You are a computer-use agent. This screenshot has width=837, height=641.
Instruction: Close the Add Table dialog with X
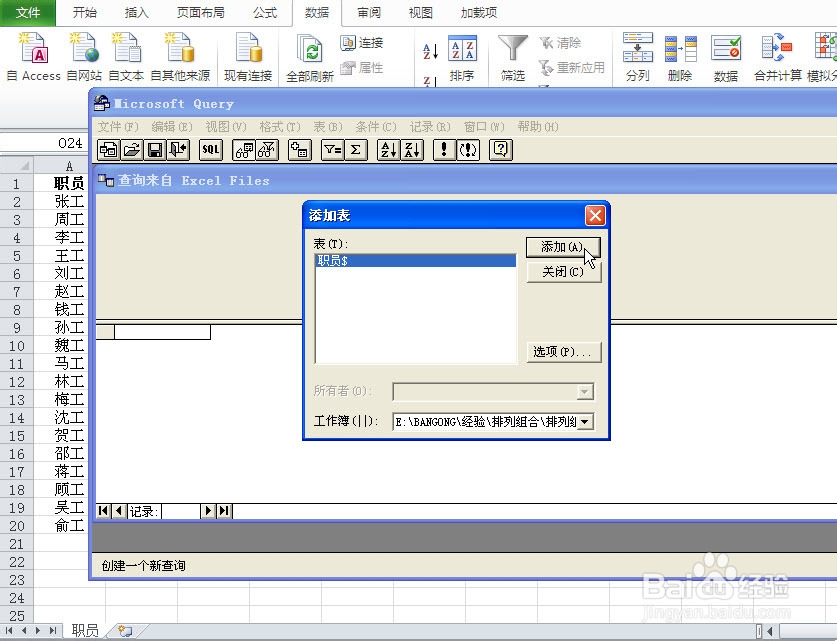pyautogui.click(x=595, y=216)
